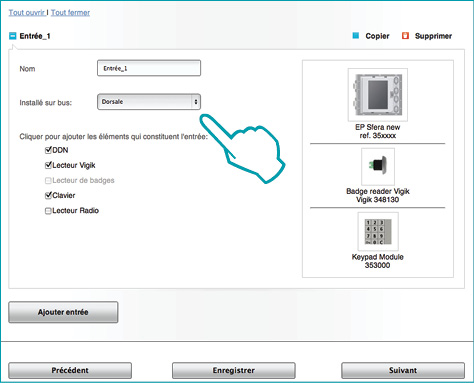Click the Ajouter entrée button
This screenshot has width=474, height=383.
(x=63, y=312)
